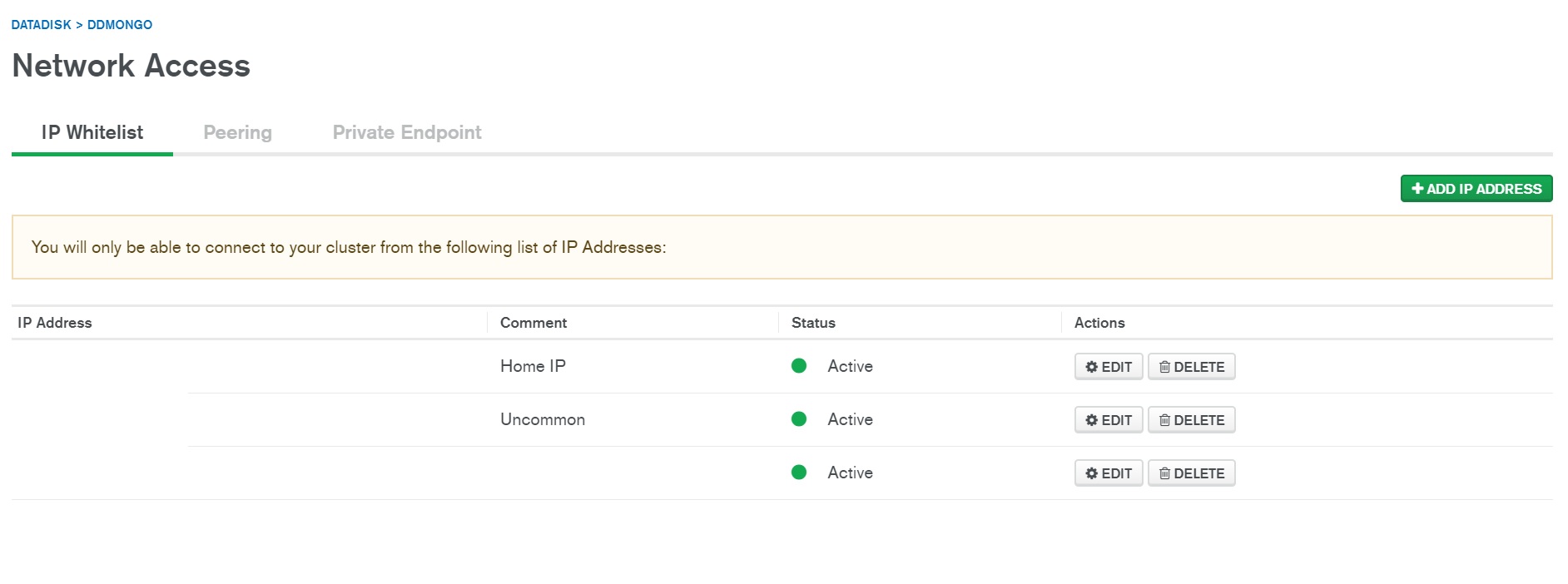
Task: Open the DDMONGO breadcrumb link
Action: pyautogui.click(x=120, y=25)
